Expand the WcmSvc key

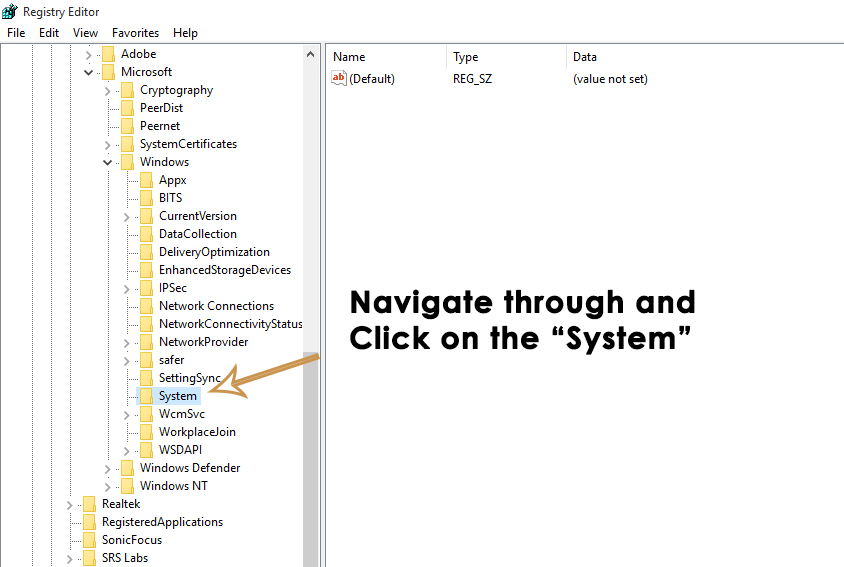[x=126, y=415]
